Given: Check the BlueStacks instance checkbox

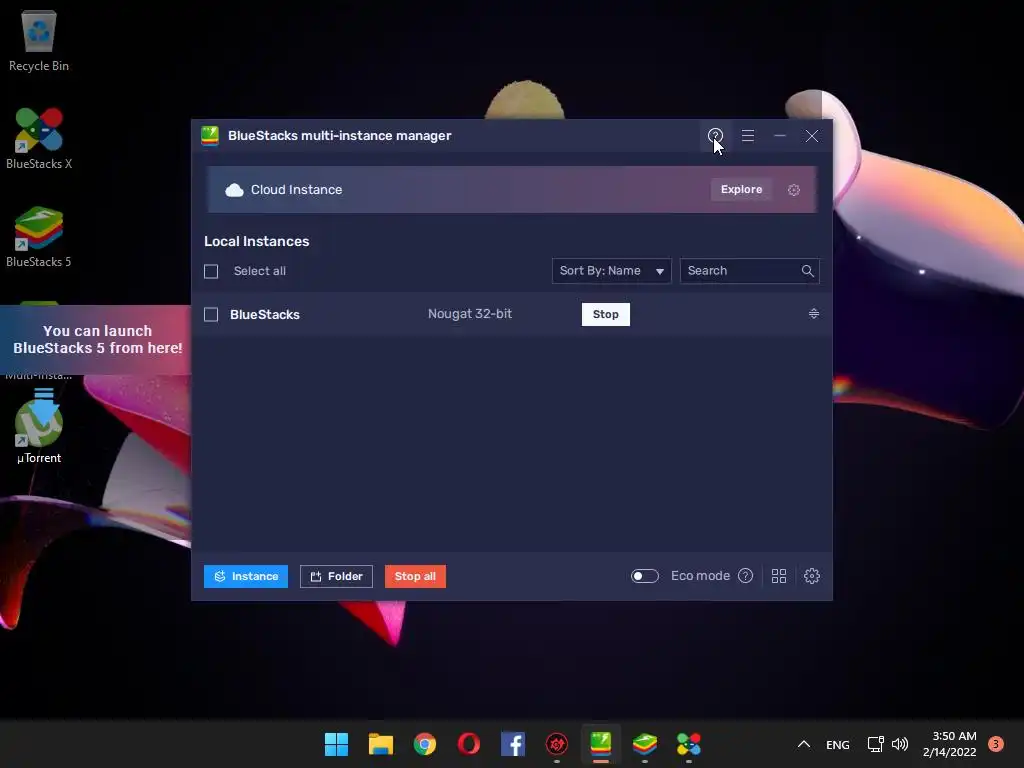Looking at the screenshot, I should 211,315.
